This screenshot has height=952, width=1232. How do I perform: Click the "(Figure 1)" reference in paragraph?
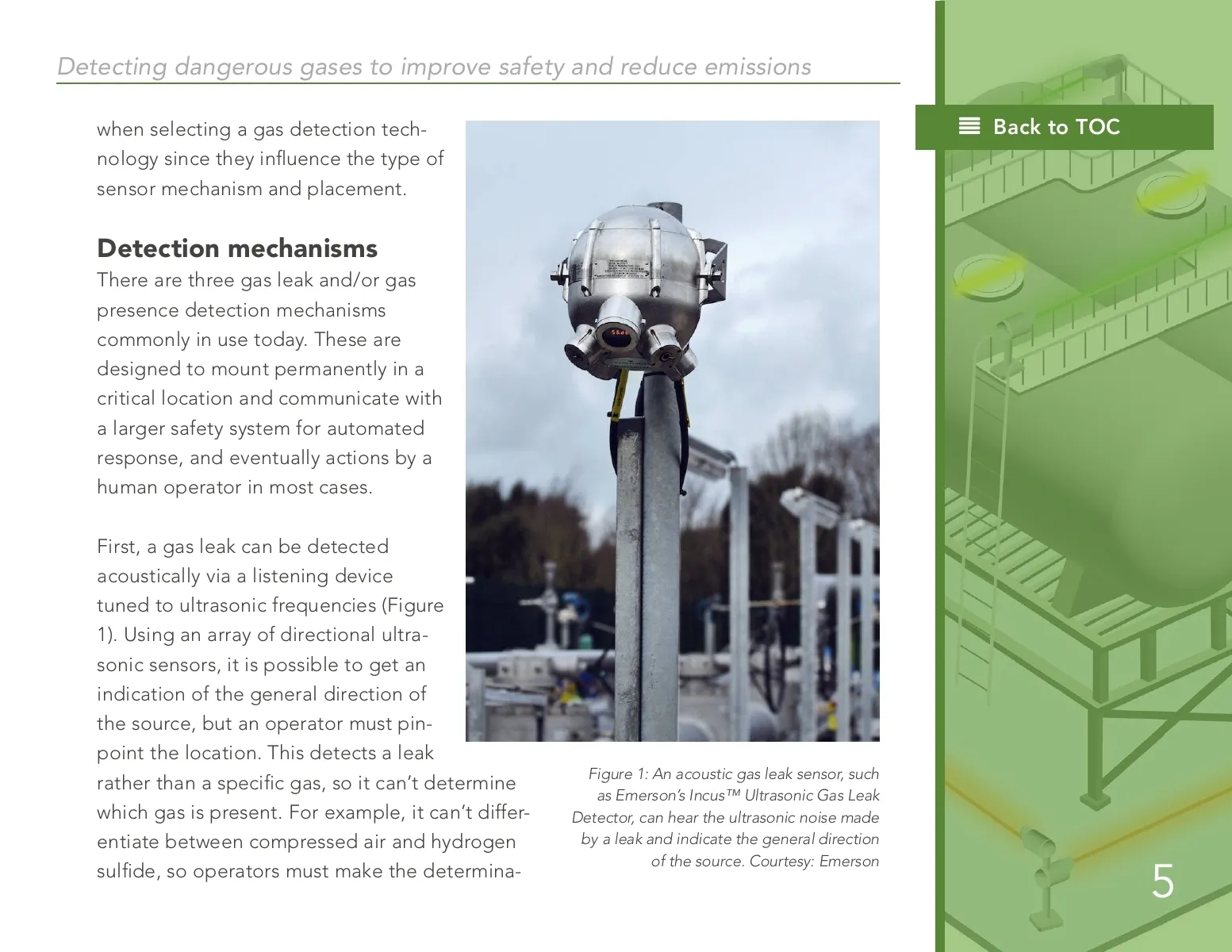pos(413,605)
